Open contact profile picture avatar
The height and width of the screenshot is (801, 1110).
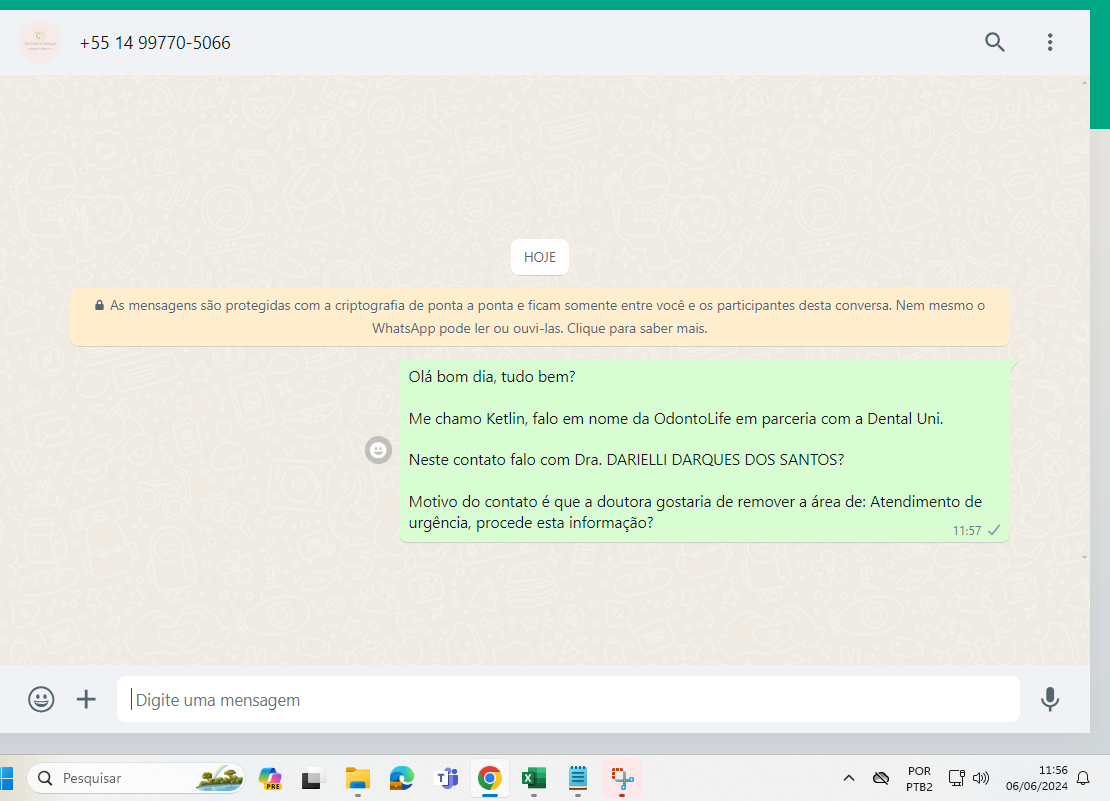pyautogui.click(x=40, y=42)
